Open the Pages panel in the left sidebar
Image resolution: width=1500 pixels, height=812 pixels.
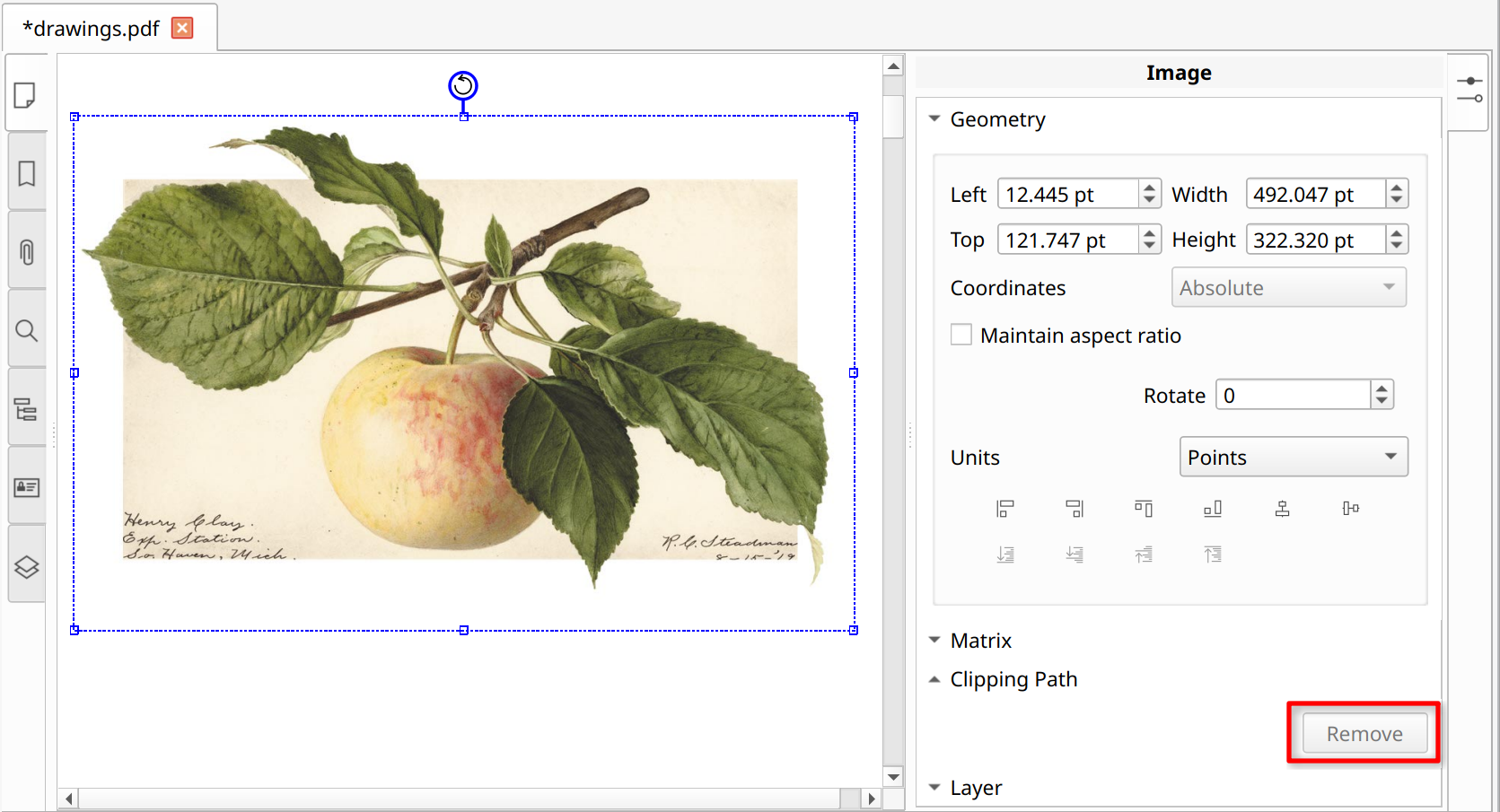[26, 94]
